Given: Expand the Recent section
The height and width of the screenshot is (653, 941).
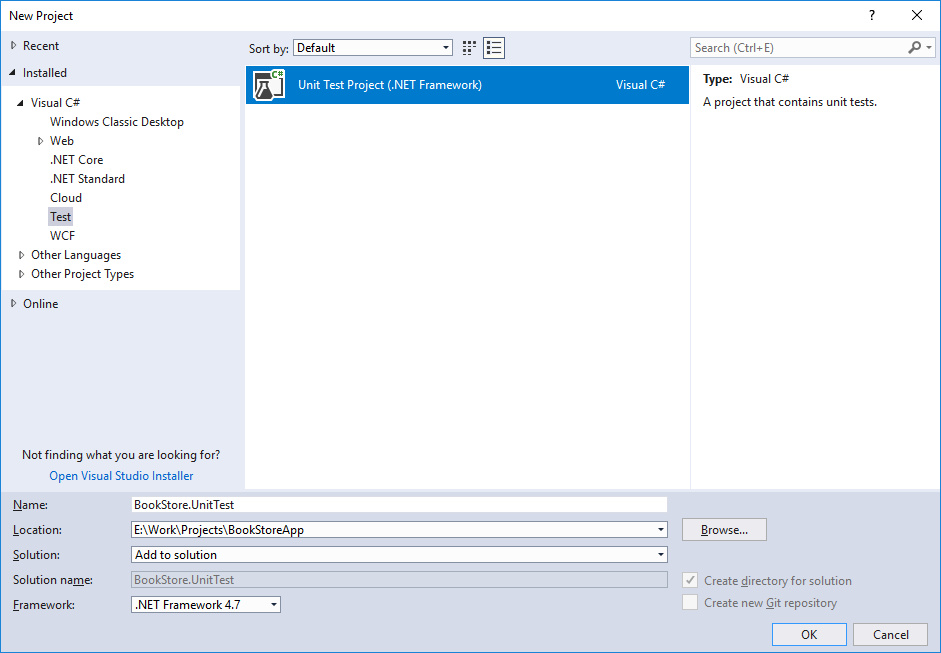Looking at the screenshot, I should coord(13,46).
